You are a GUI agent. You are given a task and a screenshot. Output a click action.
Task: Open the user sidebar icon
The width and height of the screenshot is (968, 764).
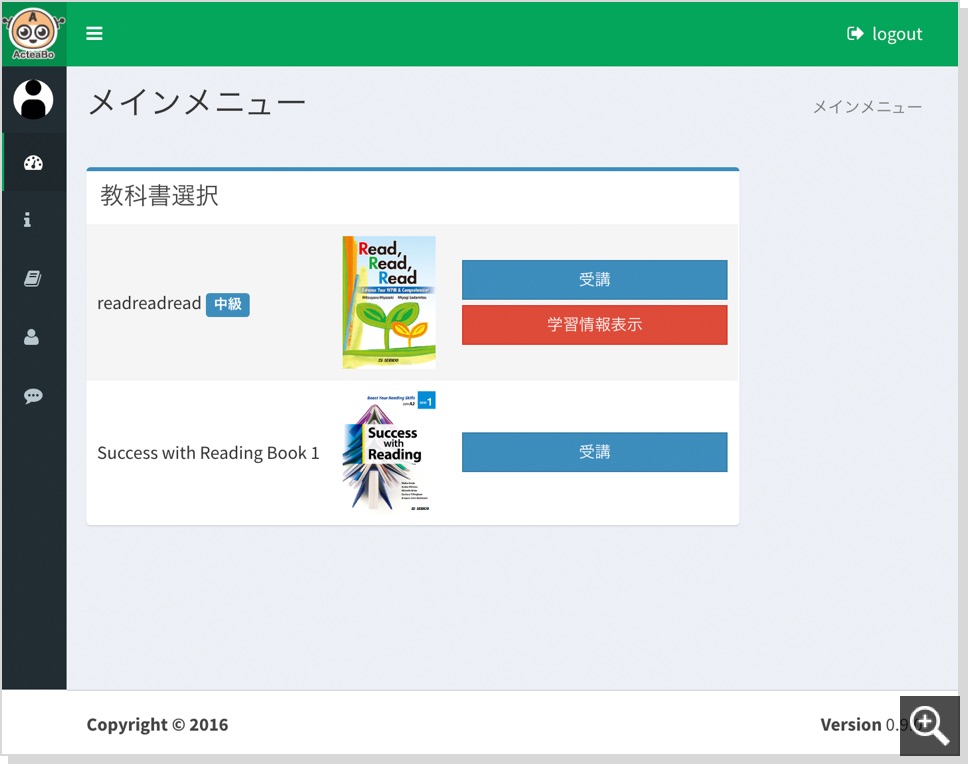(31, 337)
